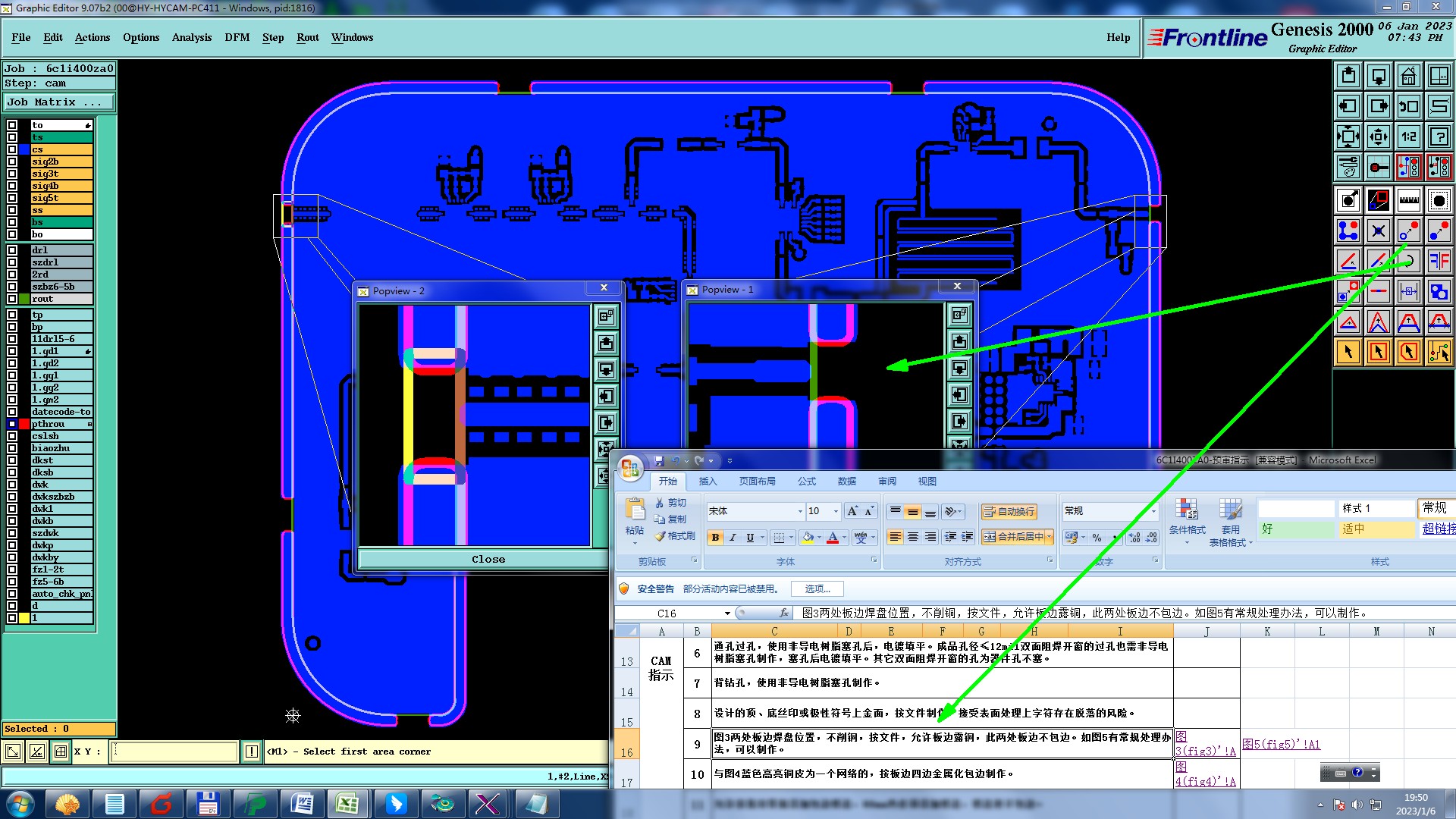Toggle the checkbox for layer sig2b
The width and height of the screenshot is (1456, 819).
tap(12, 162)
